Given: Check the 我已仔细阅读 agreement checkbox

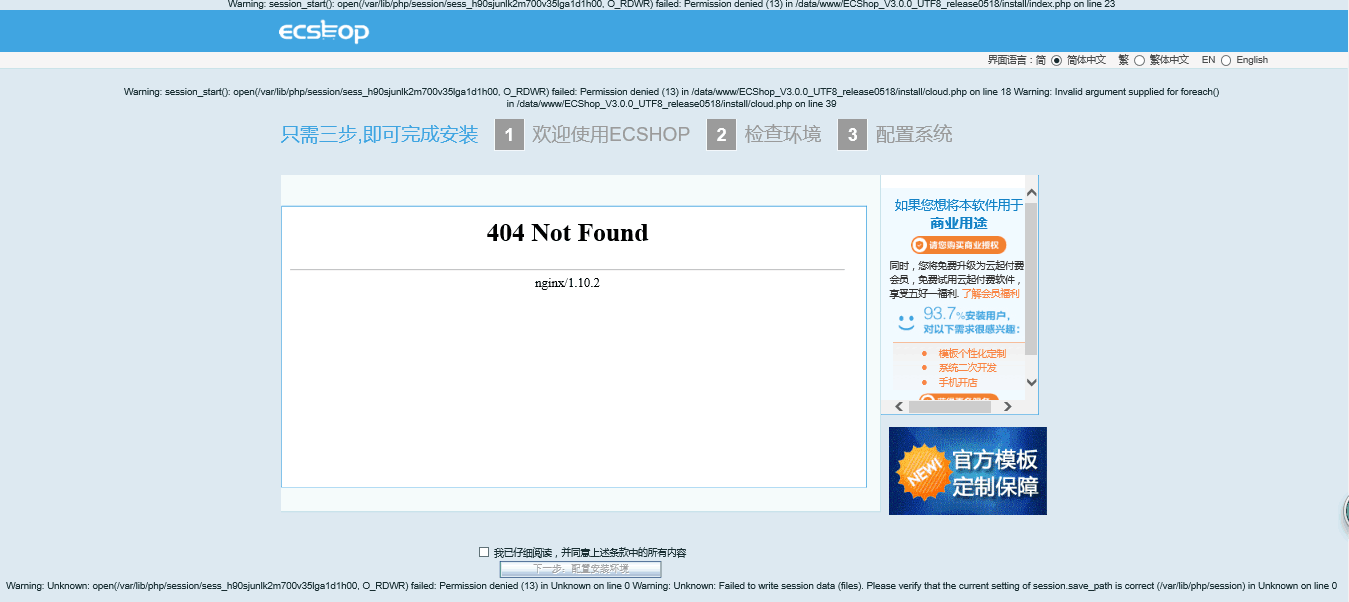Looking at the screenshot, I should [x=484, y=552].
